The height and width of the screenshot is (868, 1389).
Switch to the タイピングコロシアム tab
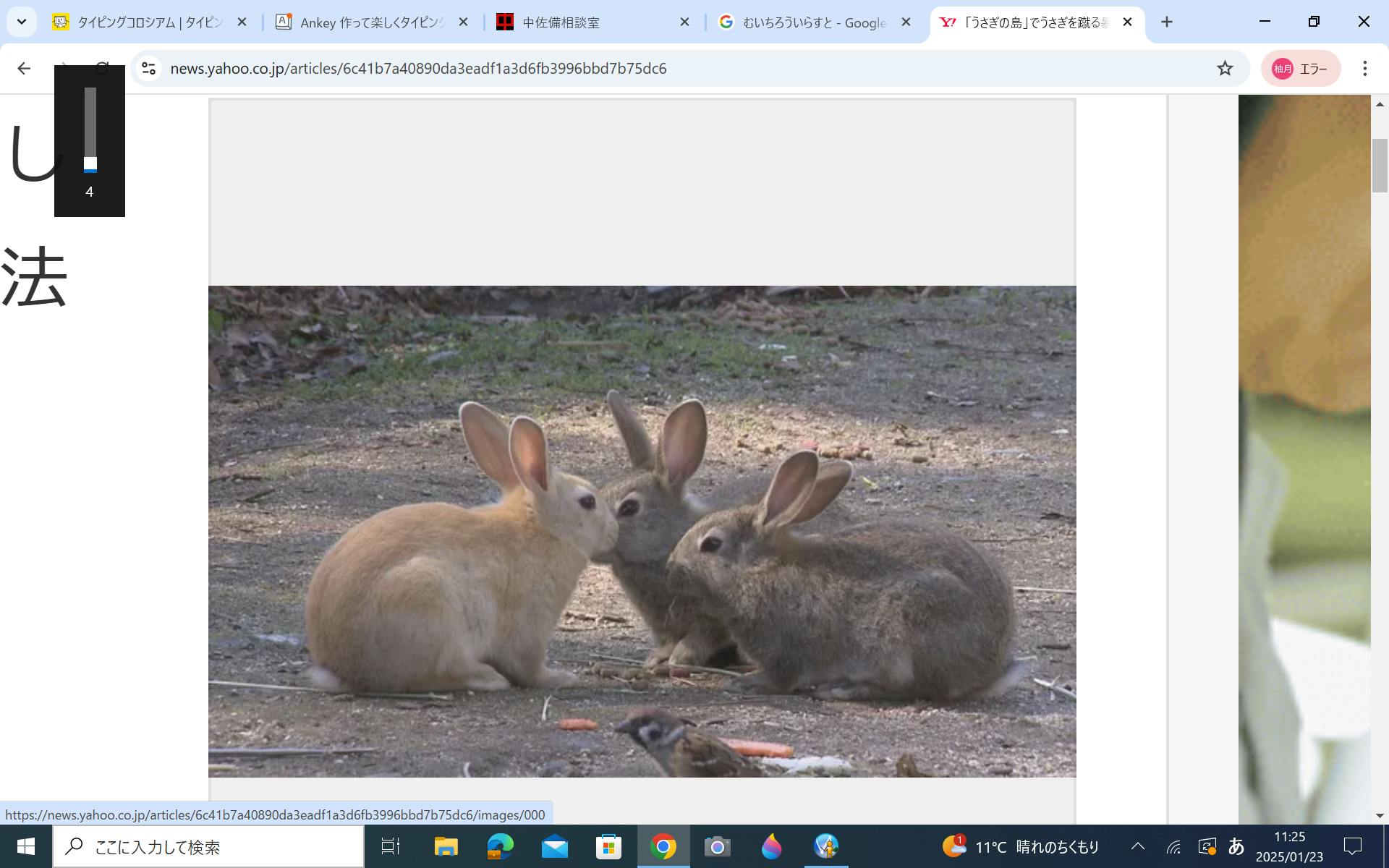148,22
